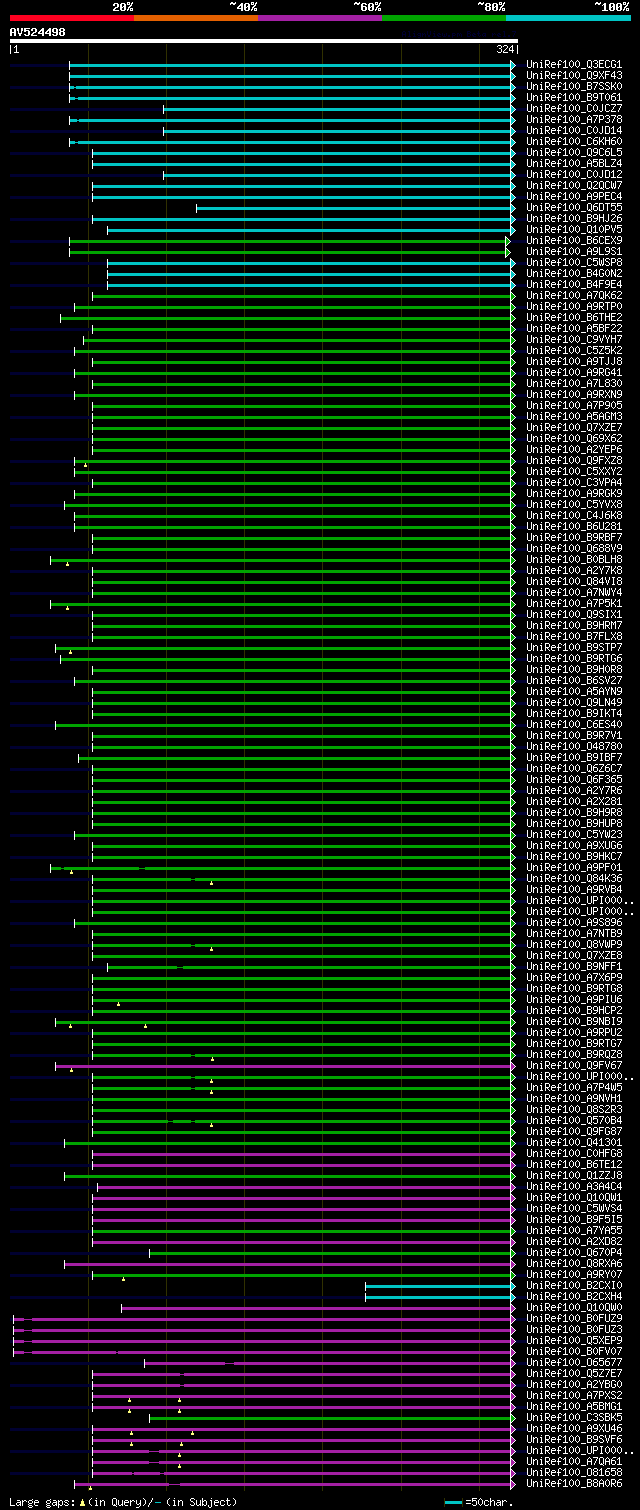The width and height of the screenshot is (640, 1510).
Task: Click label UniRef100_B6SV27
Action: 574,681
